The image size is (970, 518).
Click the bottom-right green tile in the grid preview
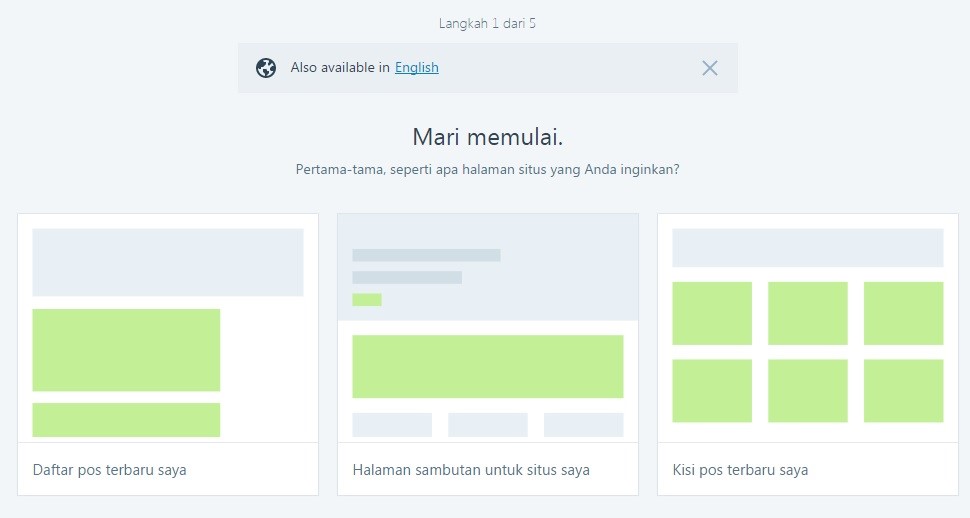coord(903,391)
